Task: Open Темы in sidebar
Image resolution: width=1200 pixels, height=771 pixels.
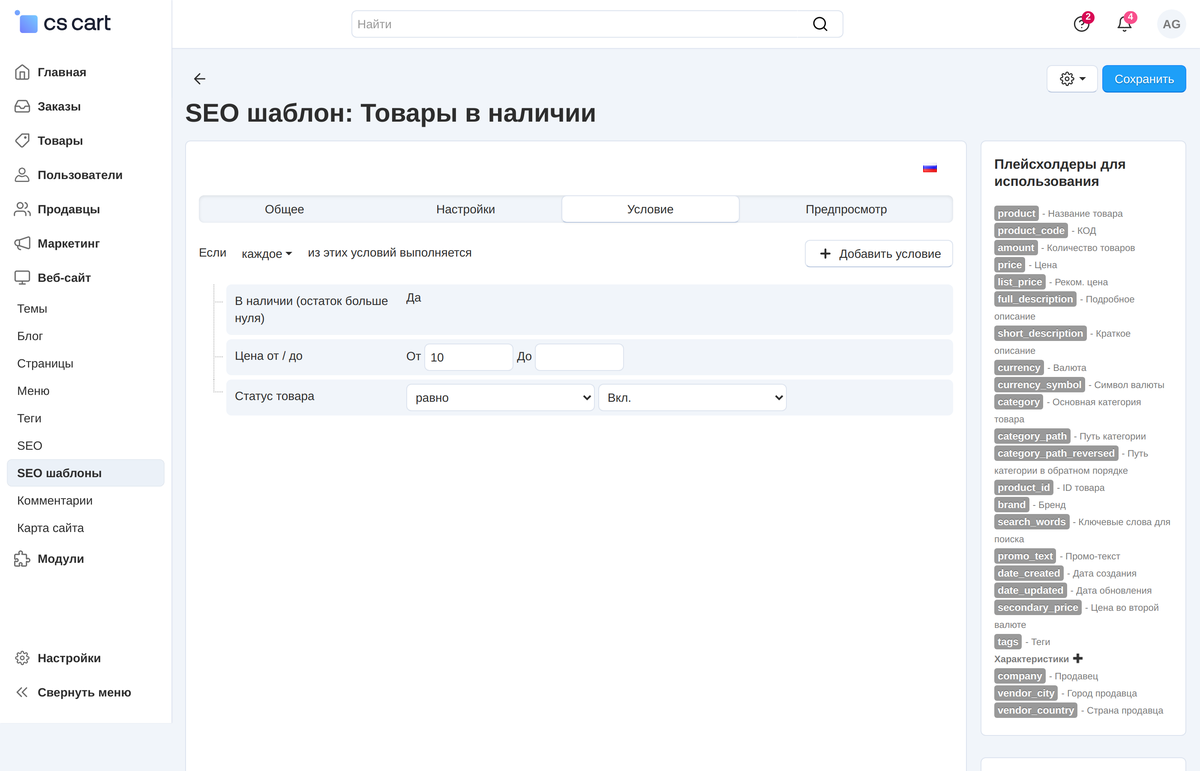Action: [x=32, y=309]
